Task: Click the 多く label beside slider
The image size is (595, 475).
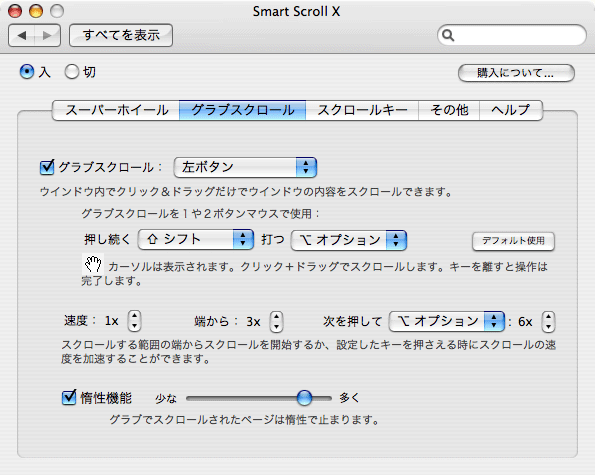Action: coord(349,398)
